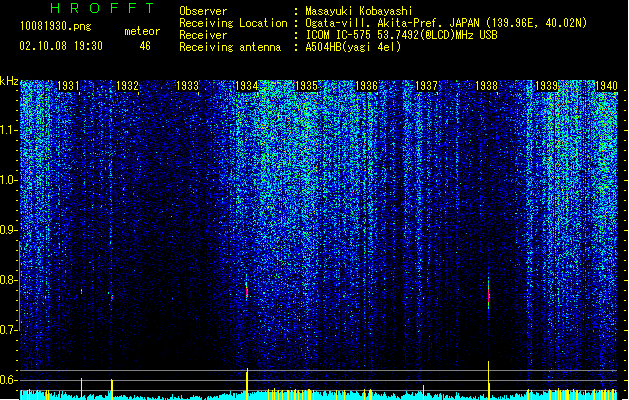Click the ICOM IC-575 53.7492 MHz USB text
This screenshot has width=629, height=400.
tap(402, 35)
